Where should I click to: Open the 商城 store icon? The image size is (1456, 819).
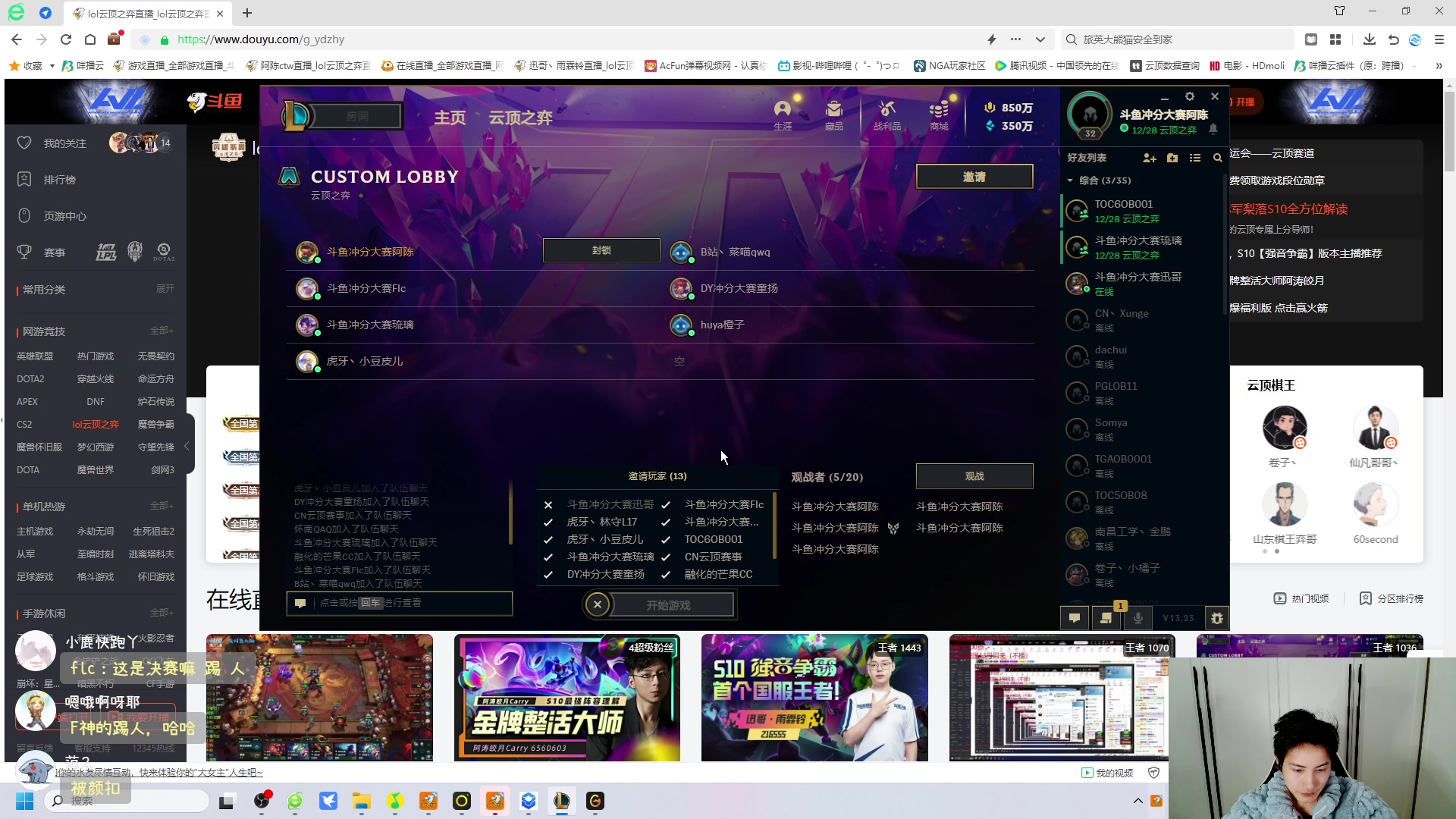point(937,114)
